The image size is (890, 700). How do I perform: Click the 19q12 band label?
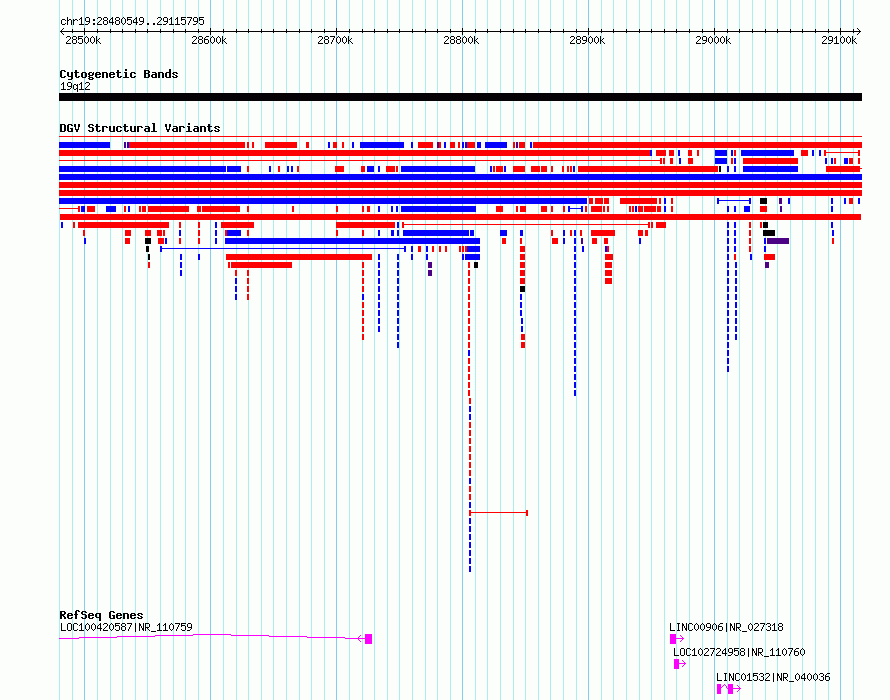[75, 86]
